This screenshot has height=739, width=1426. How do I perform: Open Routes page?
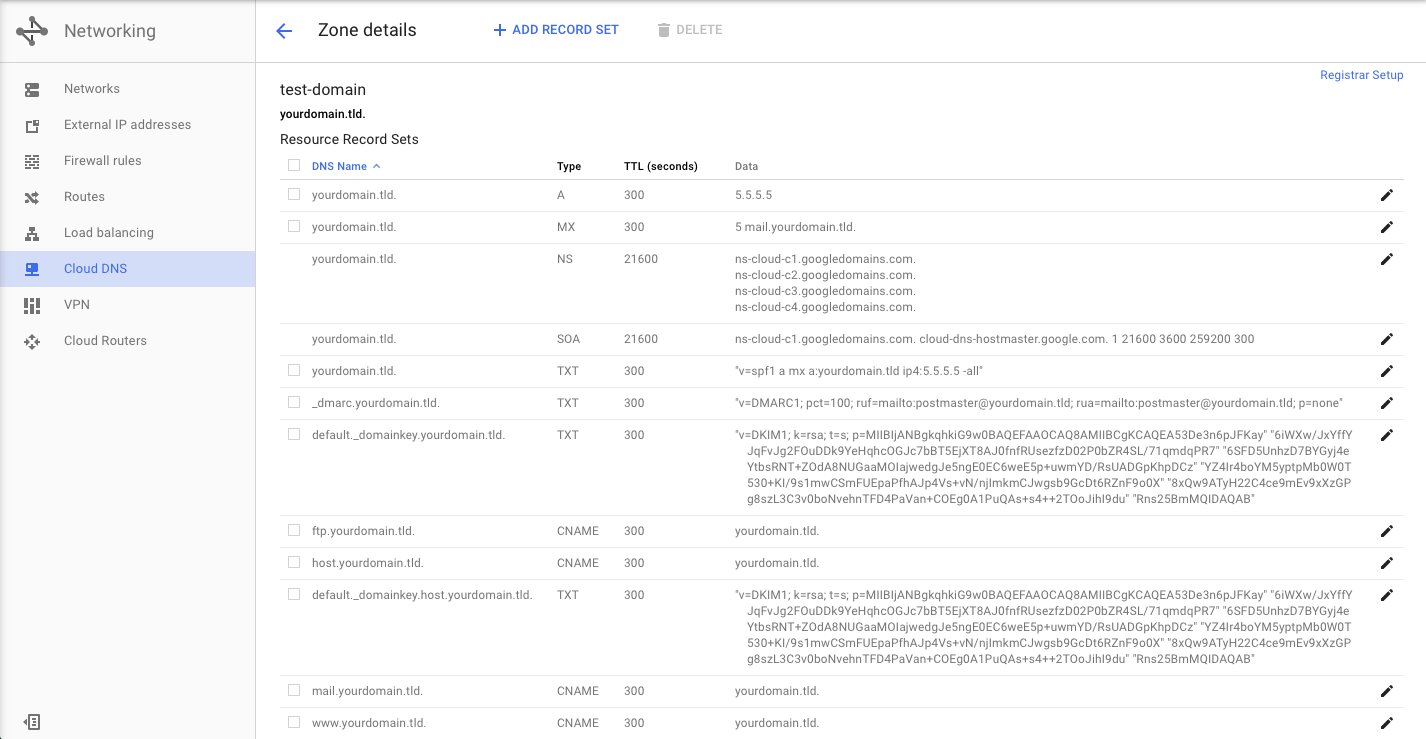click(127, 197)
